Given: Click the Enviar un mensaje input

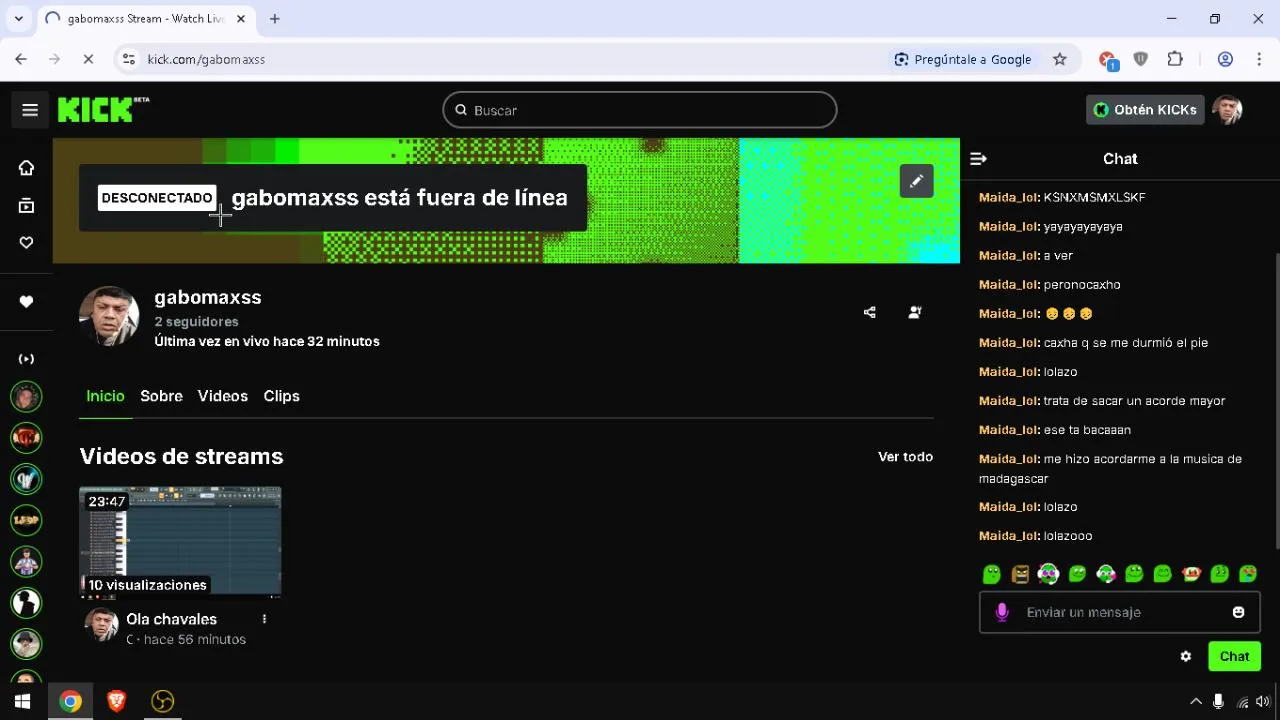Looking at the screenshot, I should (1119, 612).
